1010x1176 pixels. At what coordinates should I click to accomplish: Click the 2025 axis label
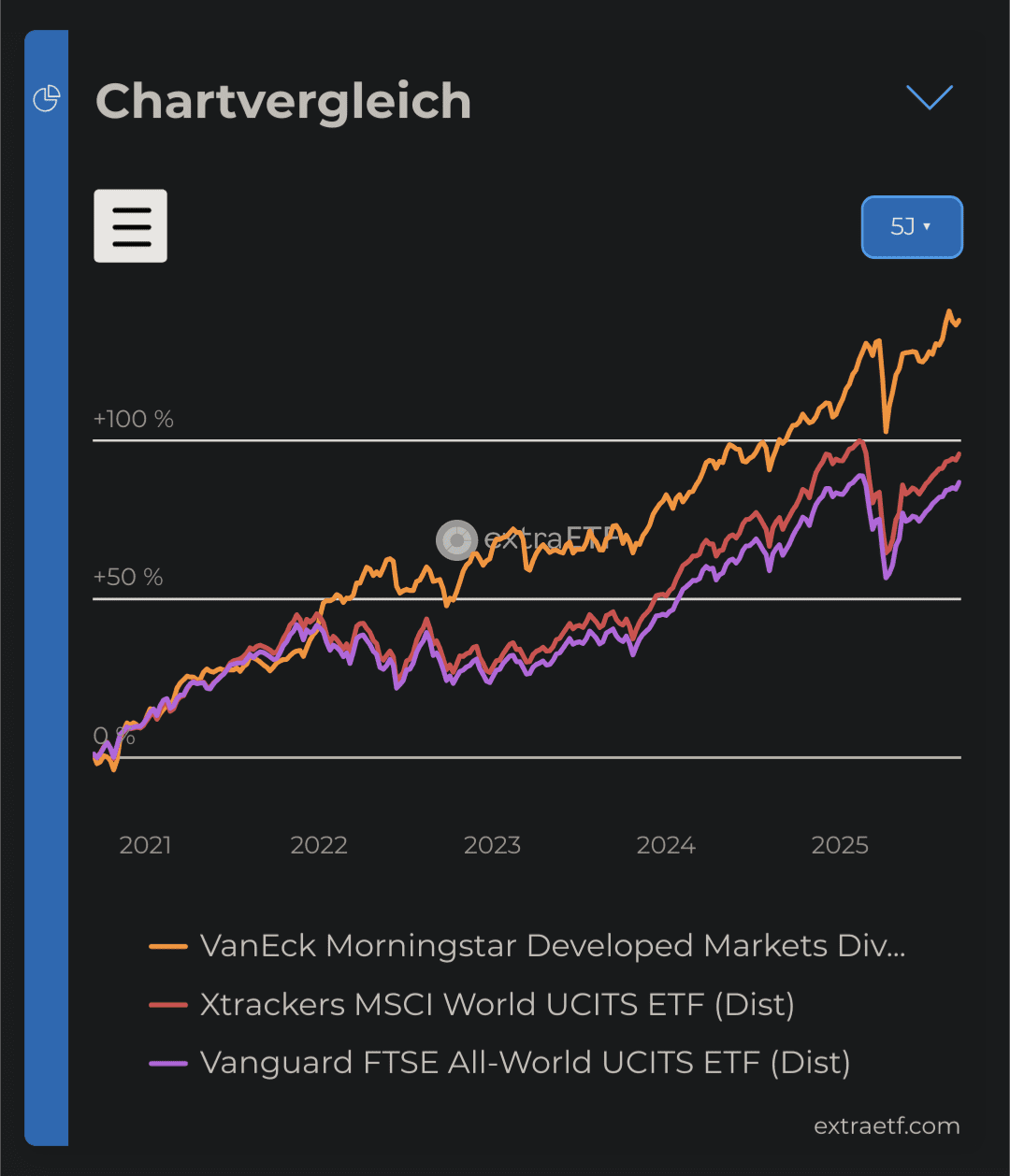pos(840,845)
